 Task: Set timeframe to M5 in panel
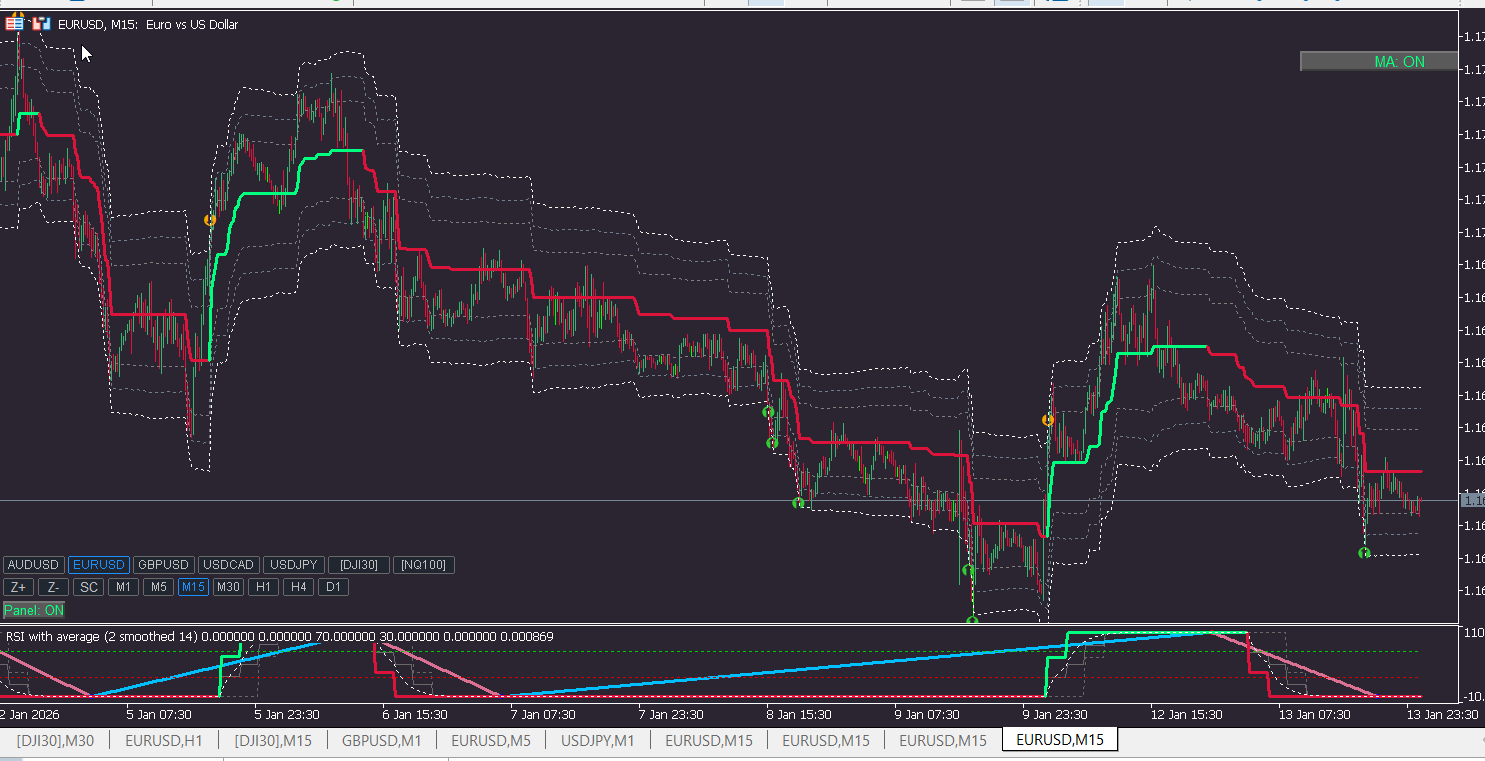[158, 587]
